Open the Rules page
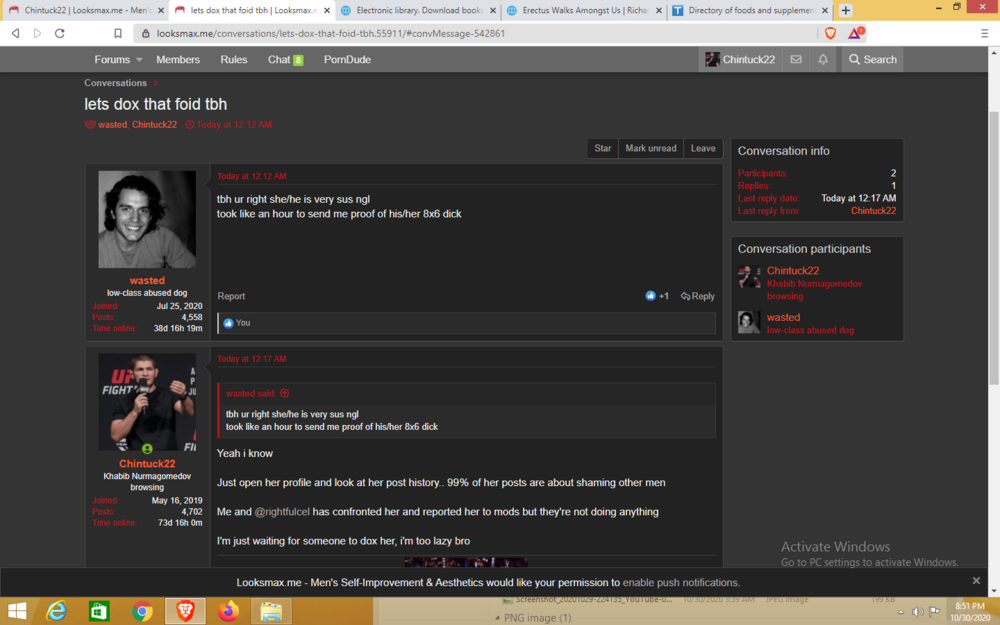The width and height of the screenshot is (1000, 625). pos(233,59)
